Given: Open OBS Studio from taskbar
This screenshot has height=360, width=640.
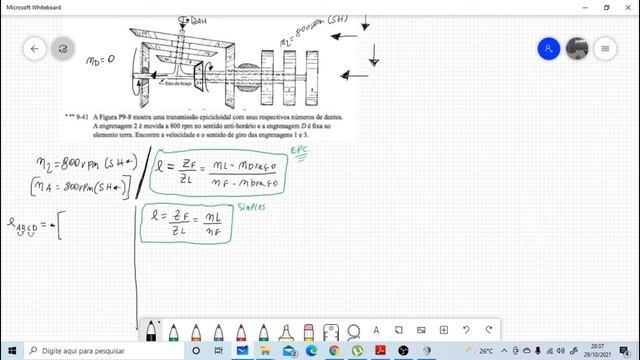Looking at the screenshot, I should click(x=403, y=351).
